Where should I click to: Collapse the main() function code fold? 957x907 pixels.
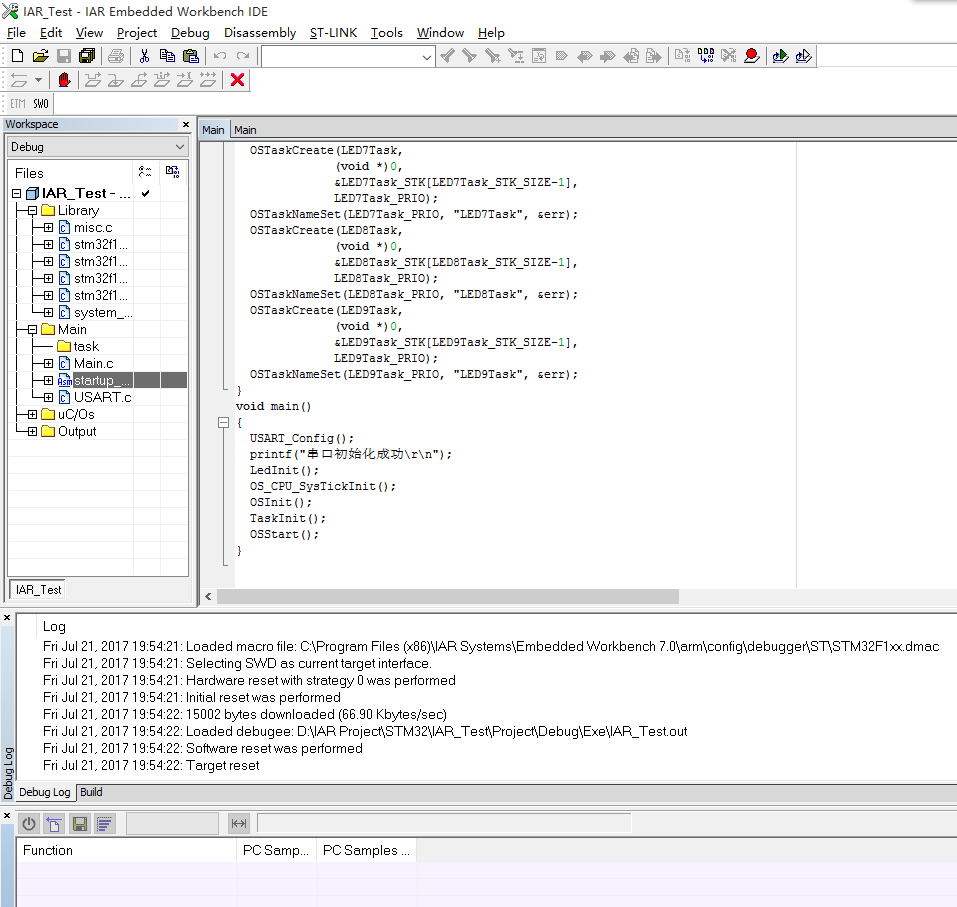pos(223,422)
